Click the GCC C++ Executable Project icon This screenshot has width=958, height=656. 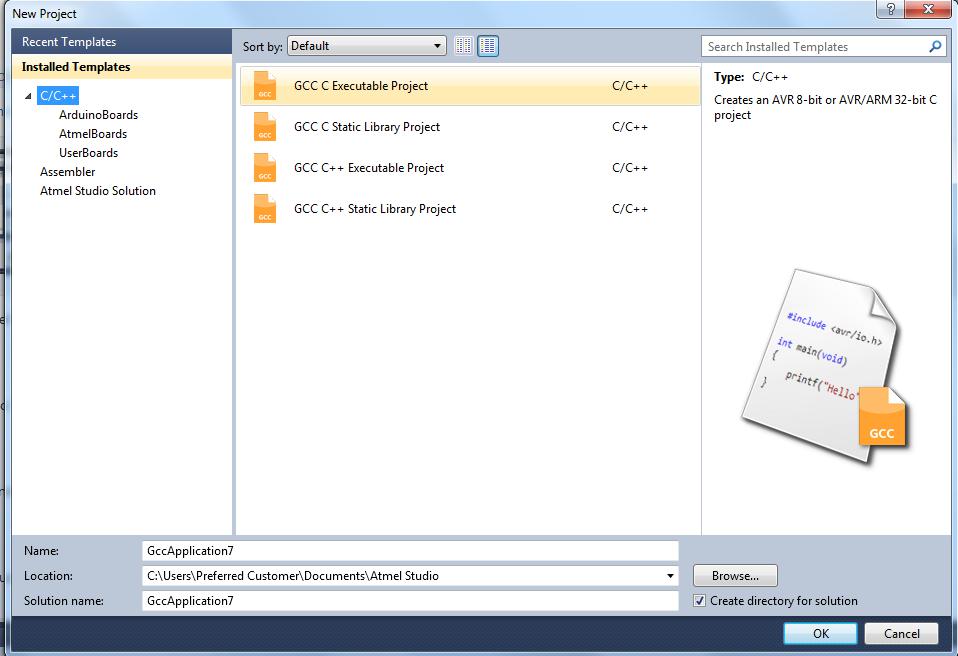(x=265, y=167)
